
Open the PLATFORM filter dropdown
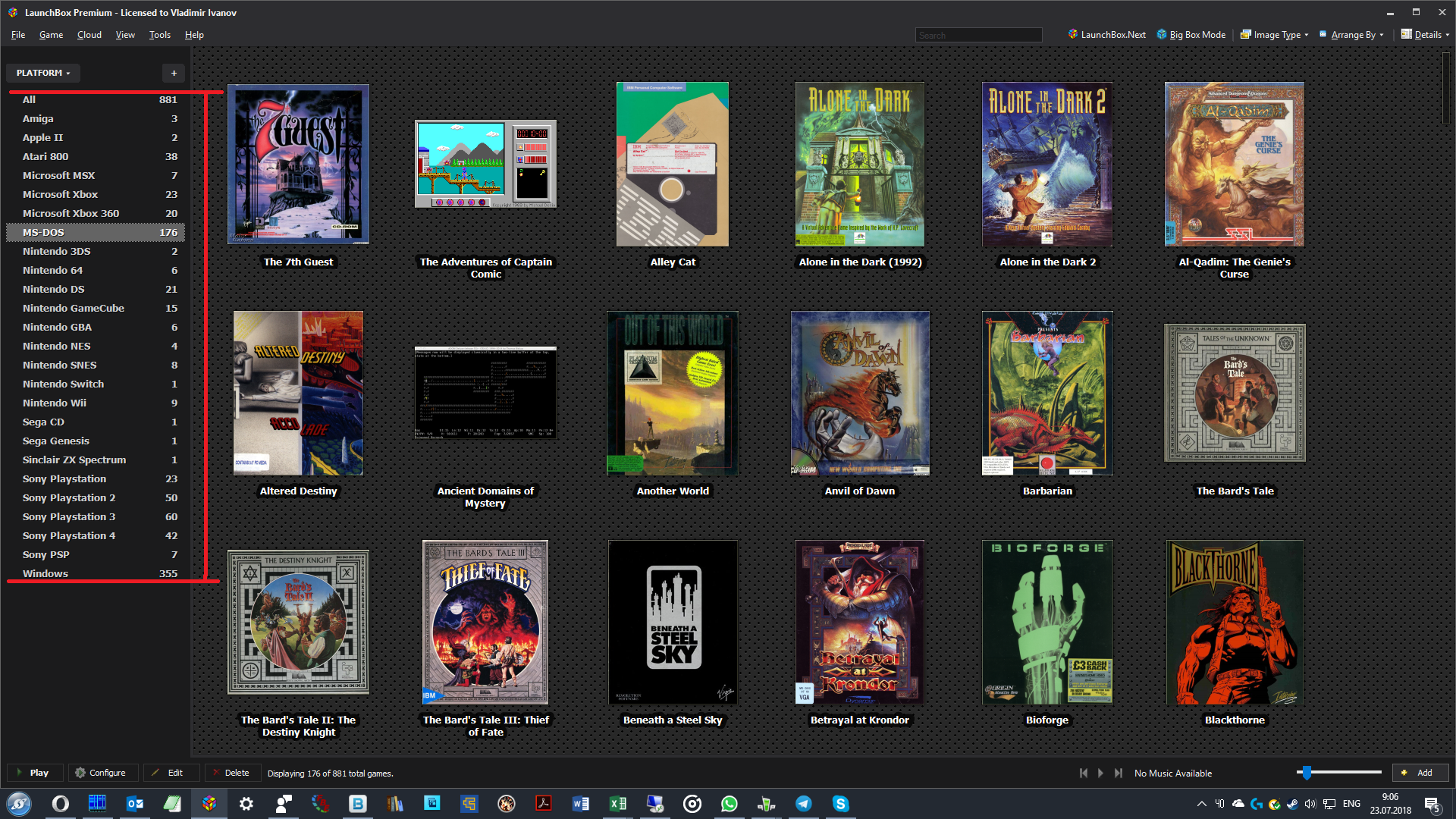click(43, 73)
